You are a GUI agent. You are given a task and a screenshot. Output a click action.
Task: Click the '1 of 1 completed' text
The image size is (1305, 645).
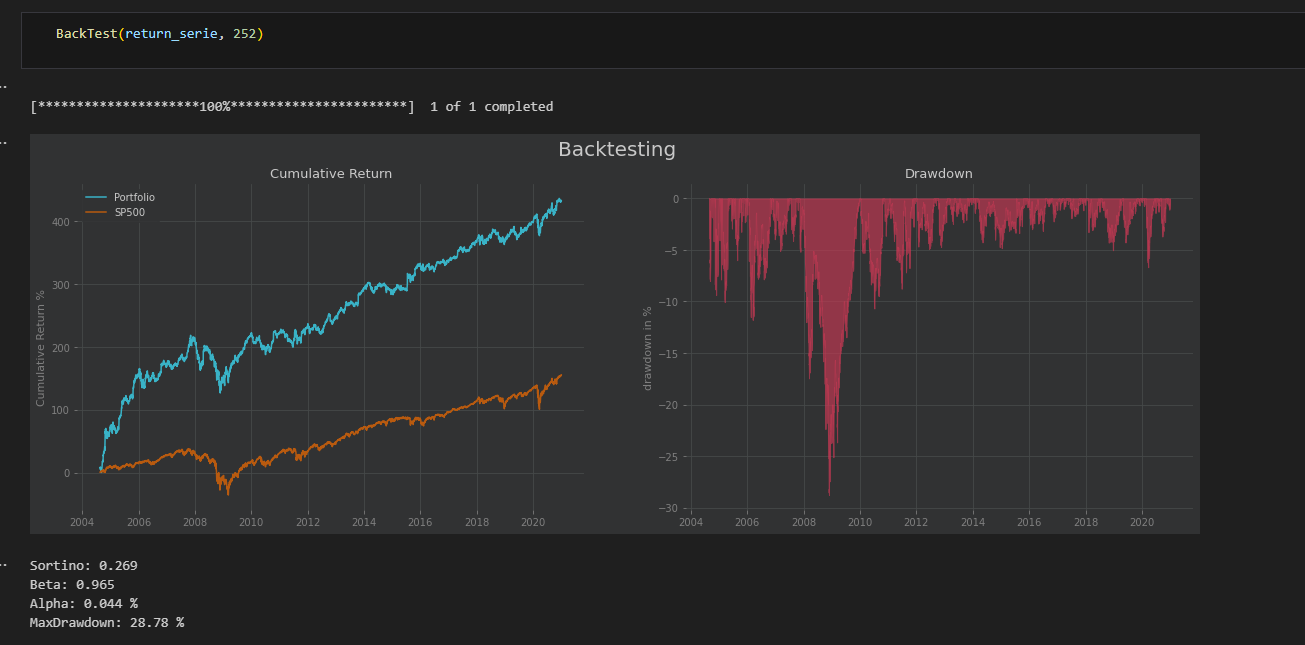click(491, 107)
